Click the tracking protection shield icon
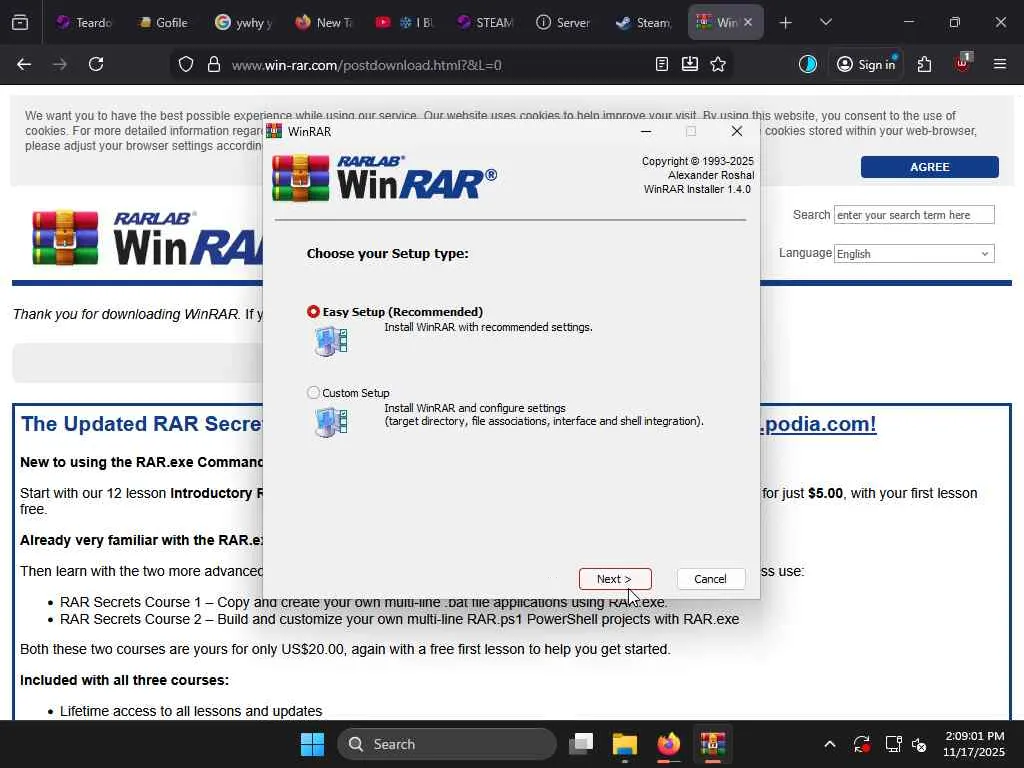The height and width of the screenshot is (768, 1024). pos(186,65)
